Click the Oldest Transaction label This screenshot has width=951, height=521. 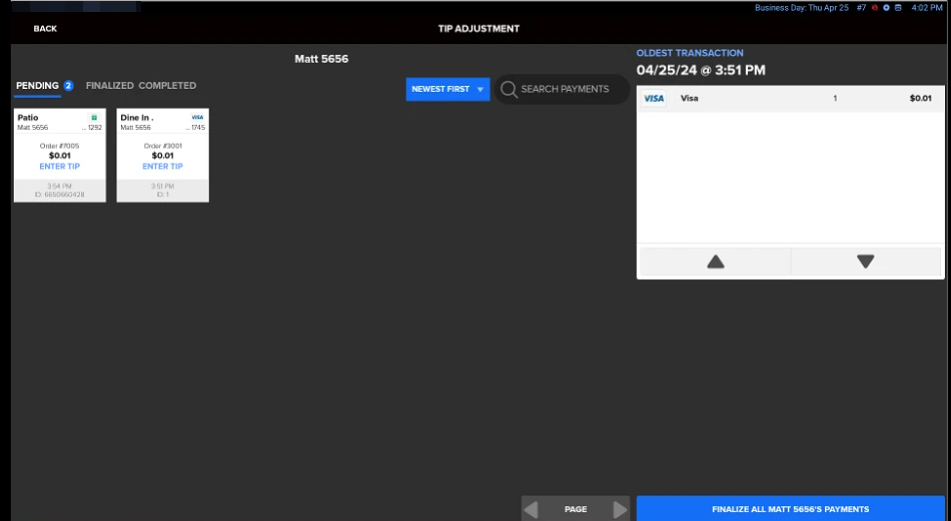690,53
